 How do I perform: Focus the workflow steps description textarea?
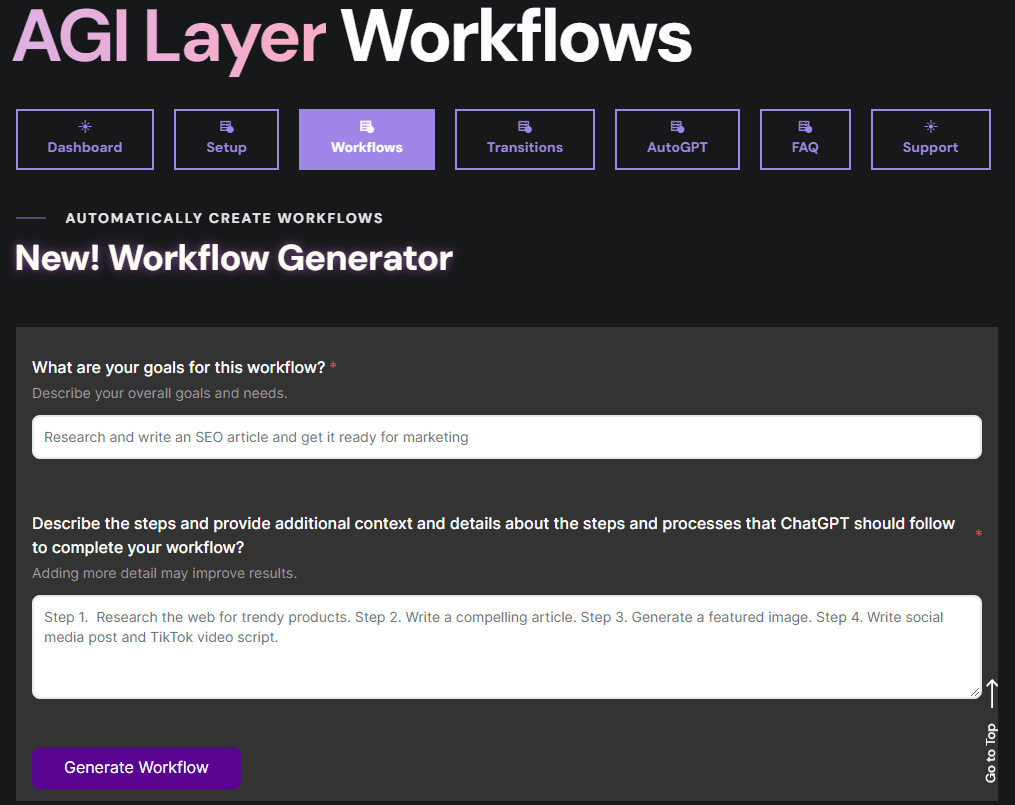pos(507,646)
